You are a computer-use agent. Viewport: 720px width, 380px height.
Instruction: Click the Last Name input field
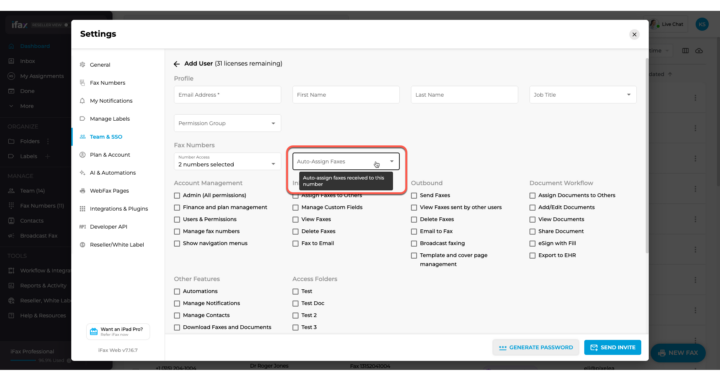click(x=464, y=95)
